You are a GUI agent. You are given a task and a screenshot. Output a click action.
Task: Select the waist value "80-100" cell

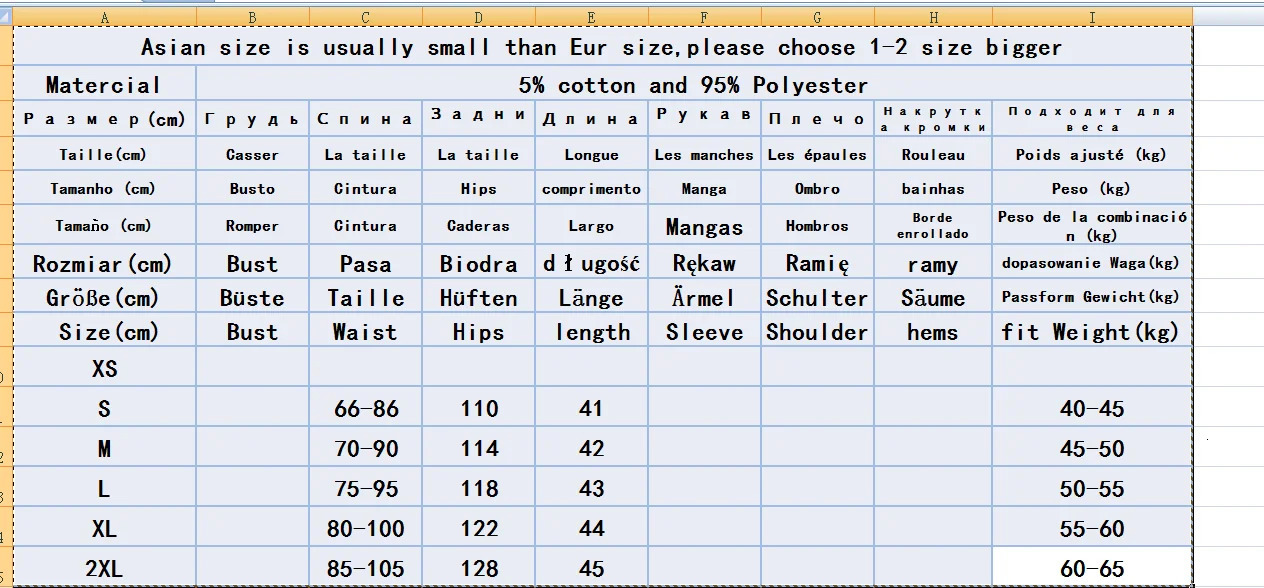tap(365, 528)
